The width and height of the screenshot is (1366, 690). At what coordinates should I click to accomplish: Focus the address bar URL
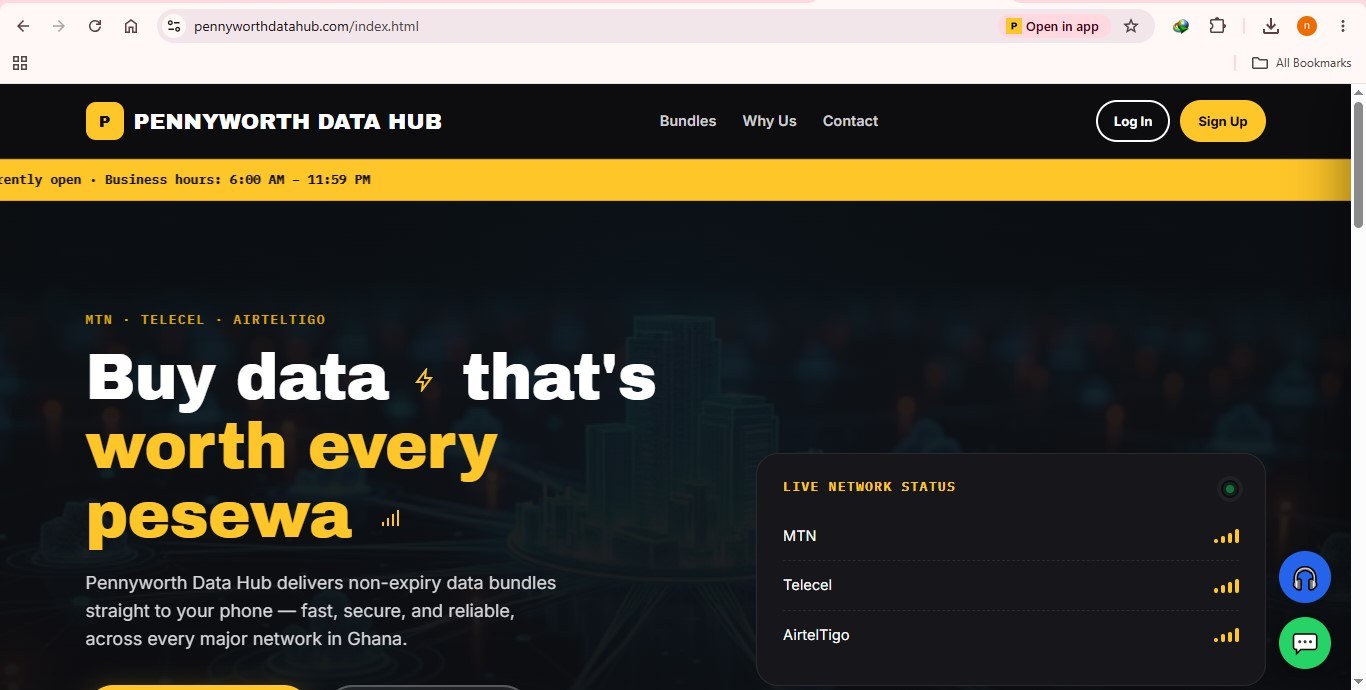tap(306, 26)
